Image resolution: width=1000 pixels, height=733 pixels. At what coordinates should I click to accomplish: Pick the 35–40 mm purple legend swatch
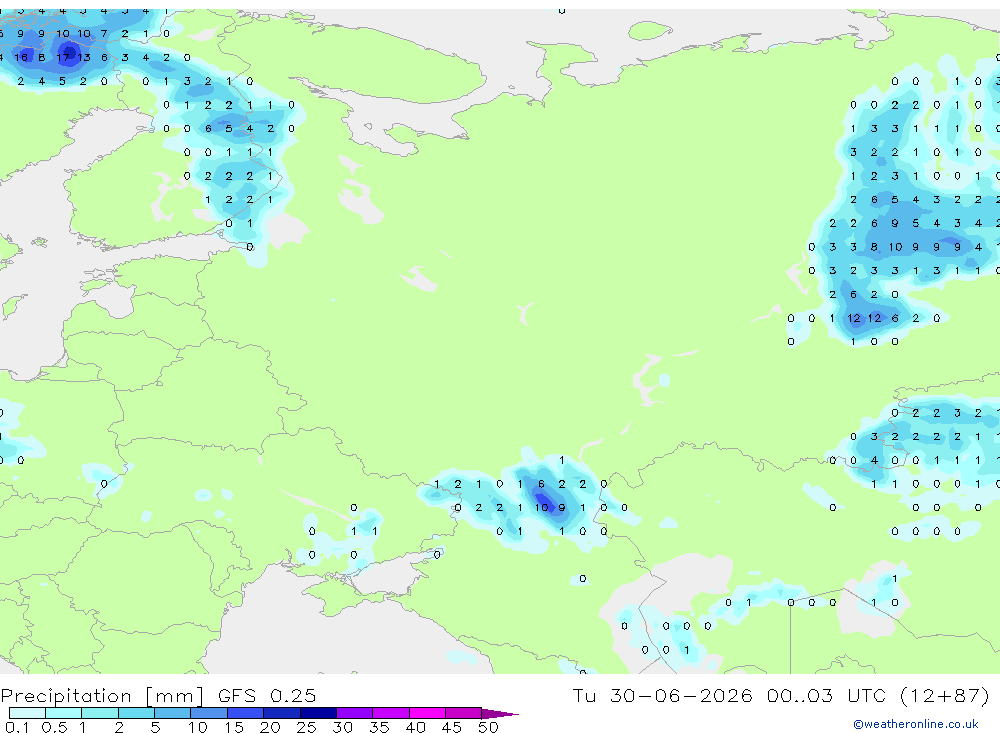tap(390, 713)
